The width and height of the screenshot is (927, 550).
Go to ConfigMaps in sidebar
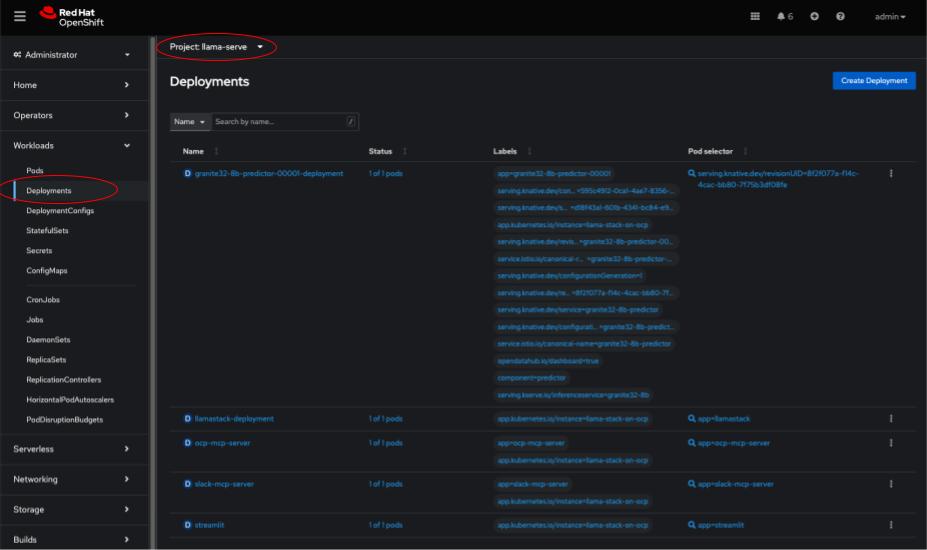click(x=47, y=270)
